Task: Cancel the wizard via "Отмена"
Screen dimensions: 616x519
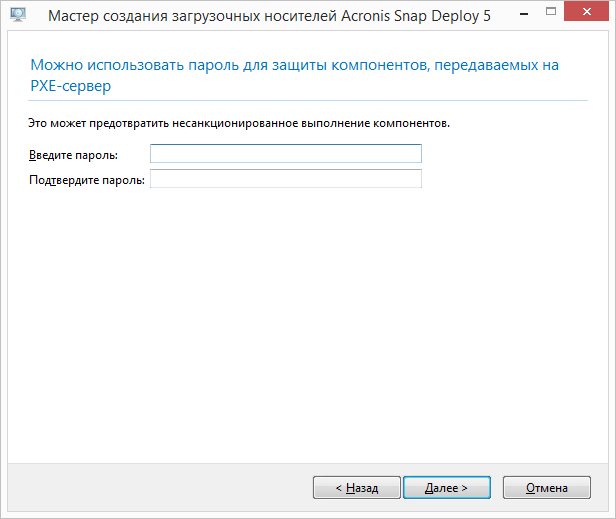Action: [546, 488]
